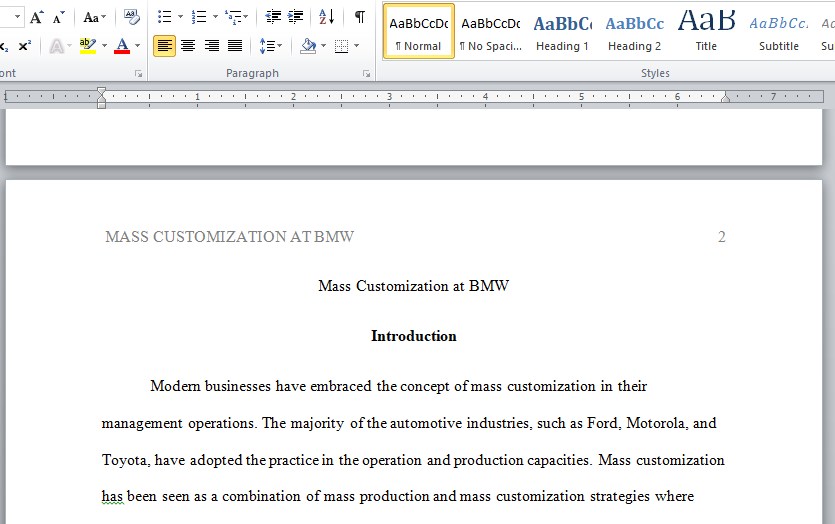The width and height of the screenshot is (835, 524).
Task: Click the word 'Motorola' in the paragraph
Action: pyautogui.click(x=656, y=423)
